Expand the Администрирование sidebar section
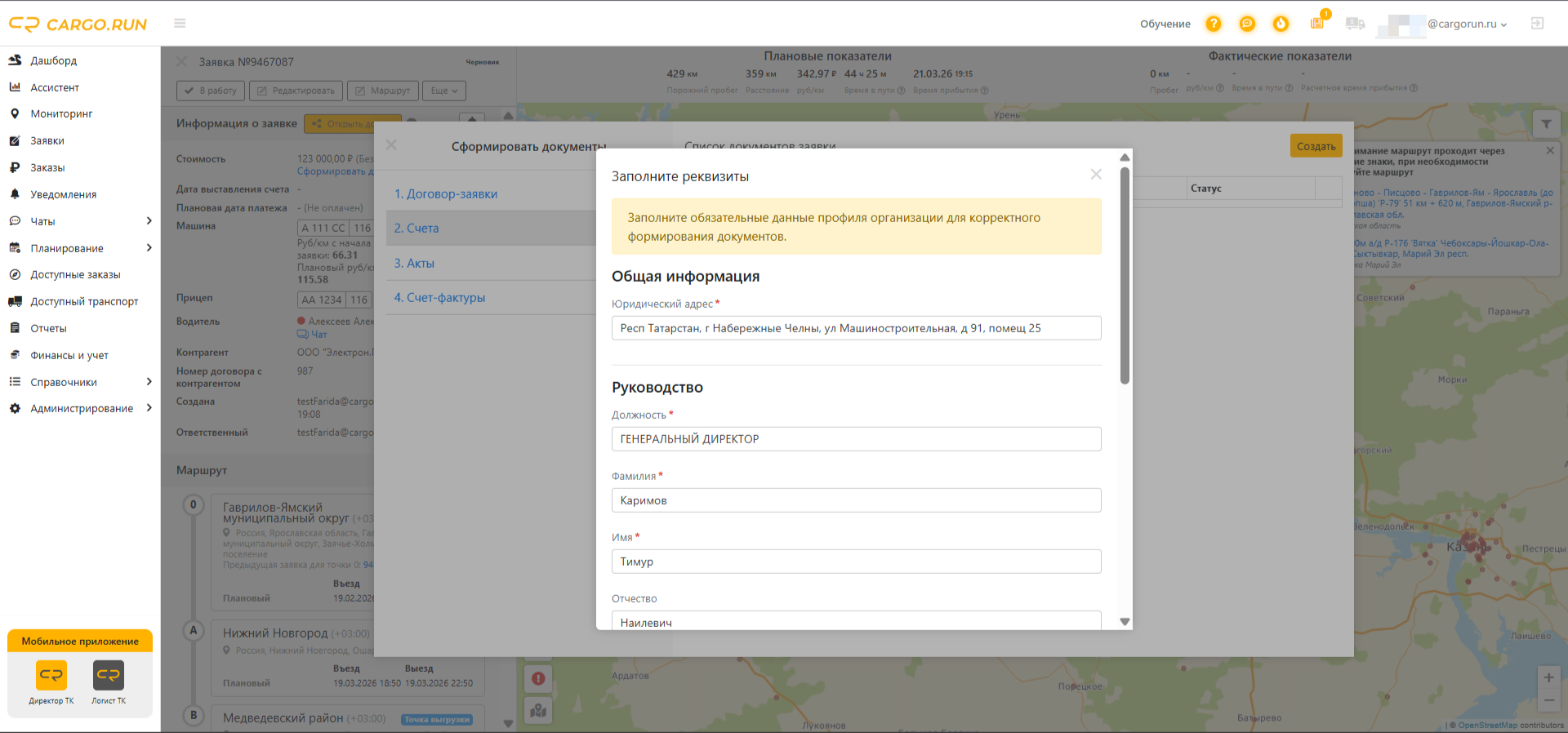Screen dimensions: 1568x733 coord(149,408)
